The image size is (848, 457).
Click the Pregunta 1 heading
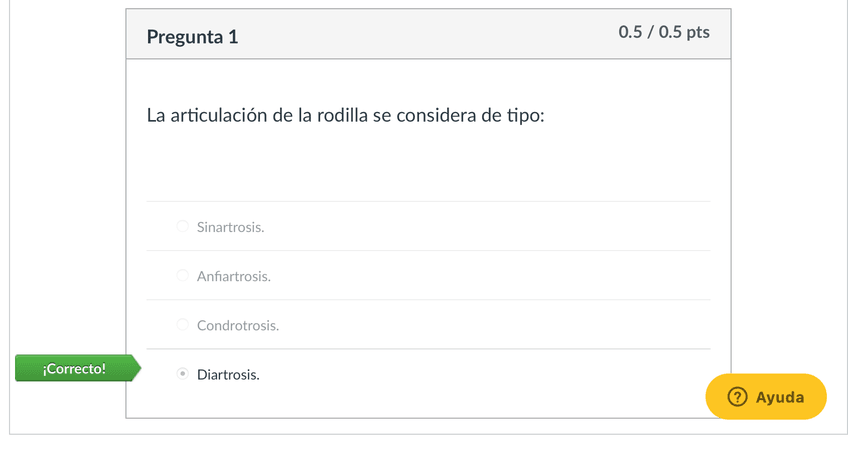coord(192,37)
